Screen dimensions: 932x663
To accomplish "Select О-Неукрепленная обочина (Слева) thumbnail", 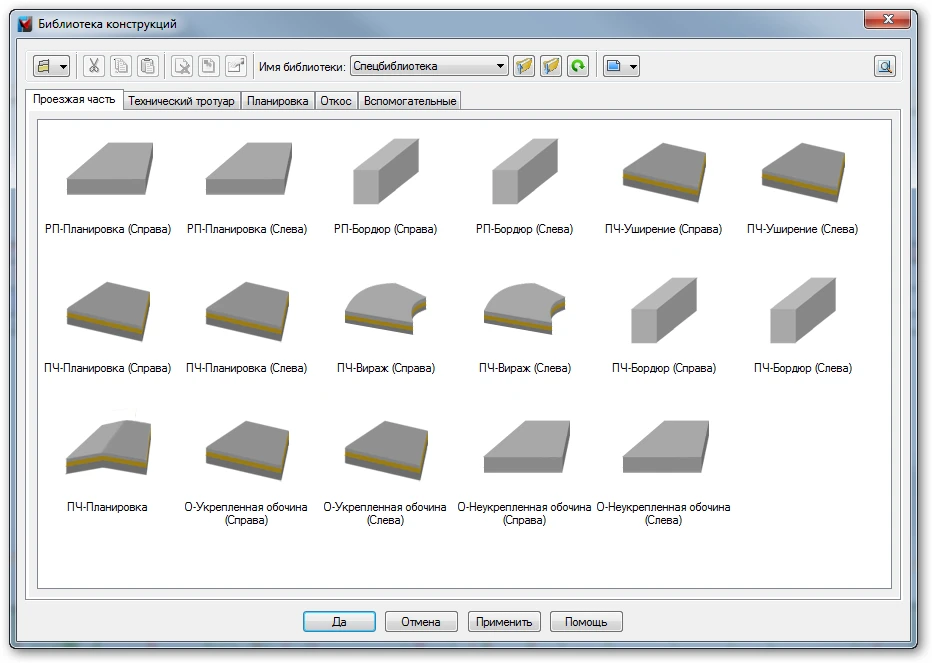I will click(666, 447).
